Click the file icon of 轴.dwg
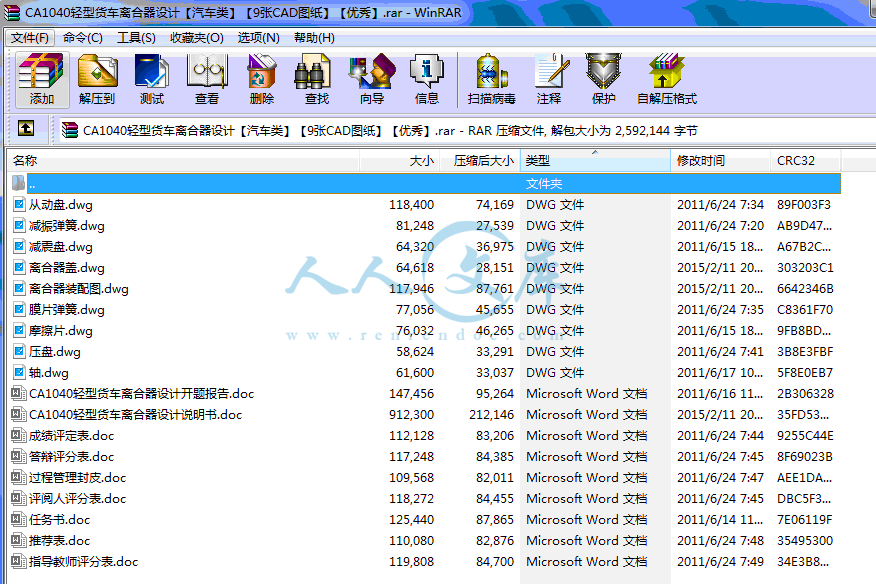The height and width of the screenshot is (584, 876). 19,372
